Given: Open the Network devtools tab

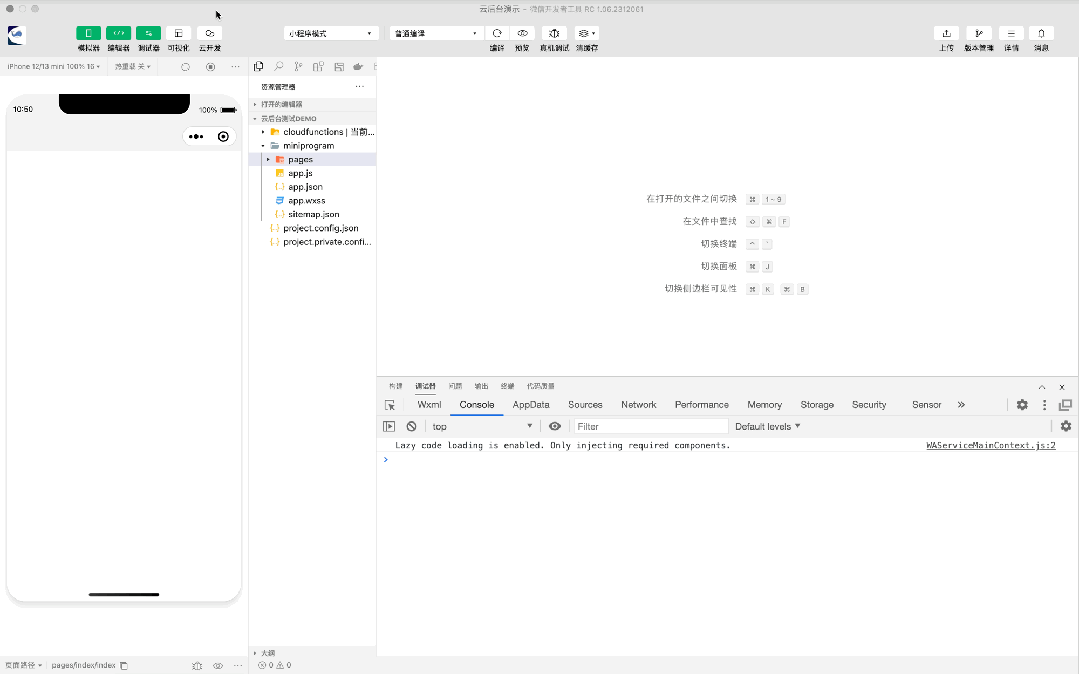Looking at the screenshot, I should [639, 405].
